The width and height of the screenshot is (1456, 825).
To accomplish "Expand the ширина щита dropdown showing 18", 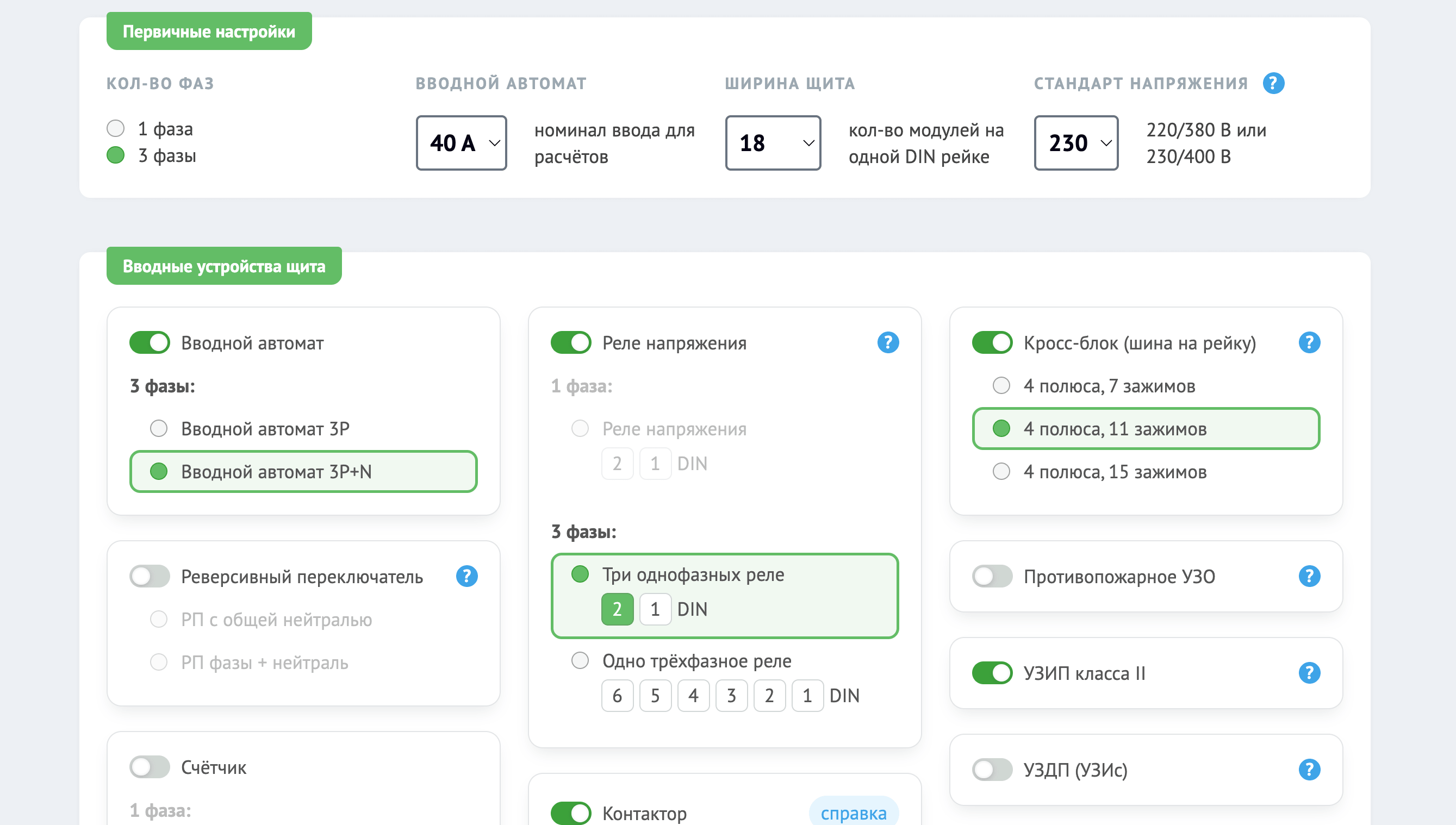I will [x=773, y=143].
